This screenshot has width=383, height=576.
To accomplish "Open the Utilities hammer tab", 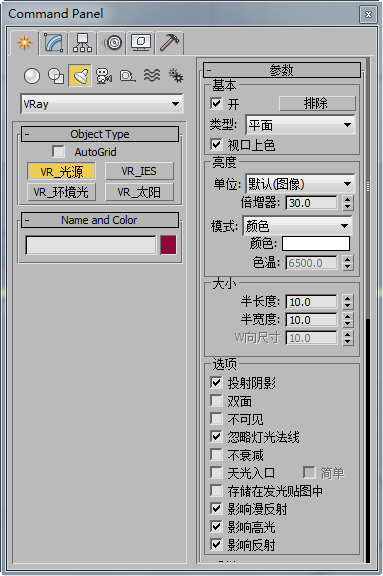I will click(x=170, y=43).
